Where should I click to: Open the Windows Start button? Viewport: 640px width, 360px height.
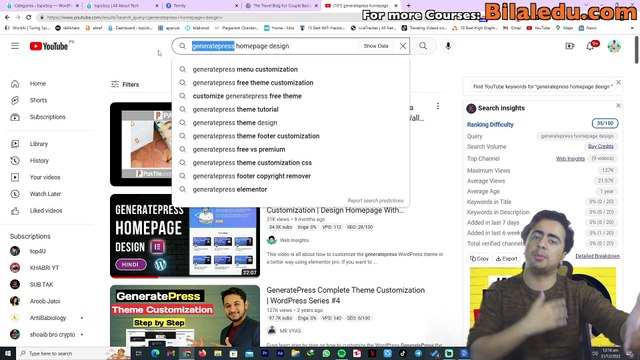(x=8, y=353)
